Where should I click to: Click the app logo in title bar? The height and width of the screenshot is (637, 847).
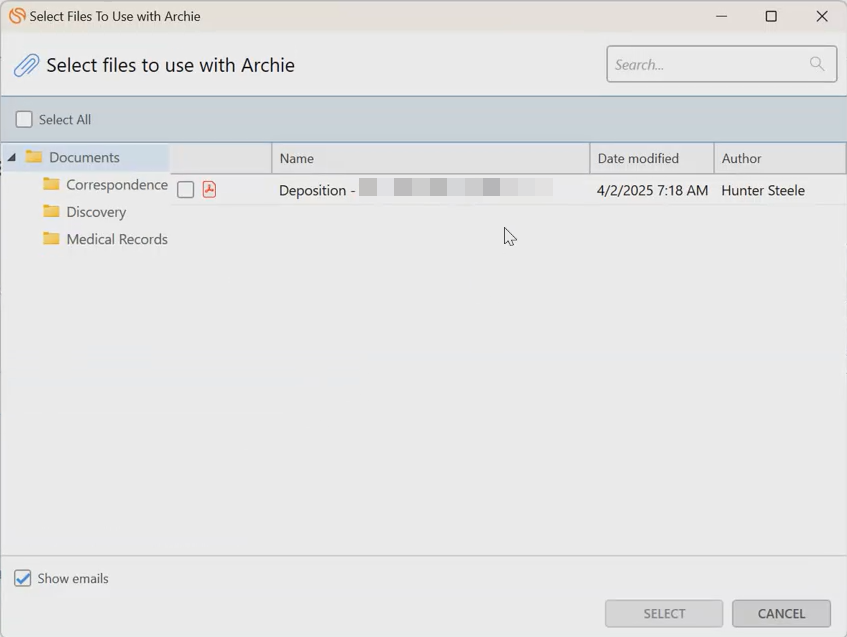click(x=16, y=16)
